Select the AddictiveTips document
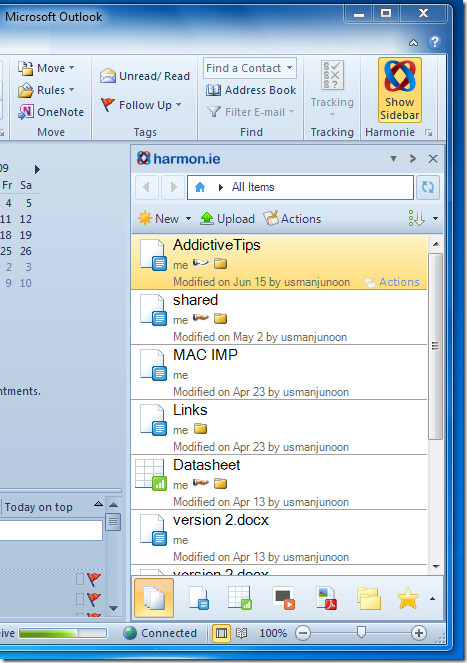The height and width of the screenshot is (663, 467). (x=279, y=262)
